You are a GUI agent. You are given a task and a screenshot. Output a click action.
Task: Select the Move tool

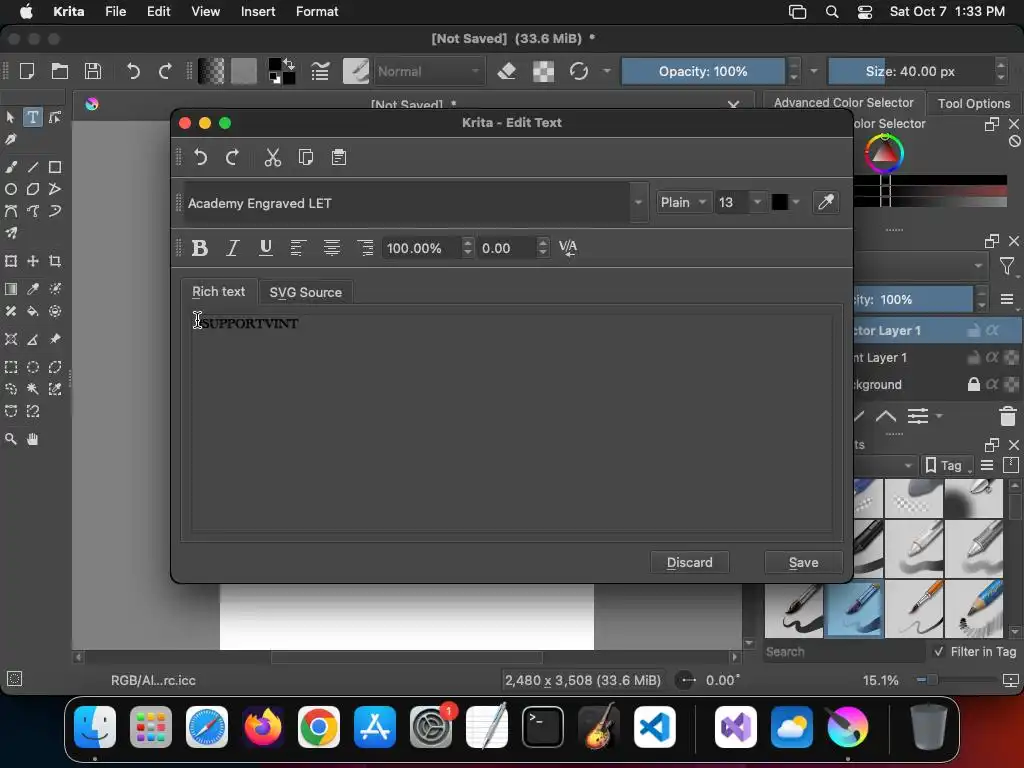(33, 261)
